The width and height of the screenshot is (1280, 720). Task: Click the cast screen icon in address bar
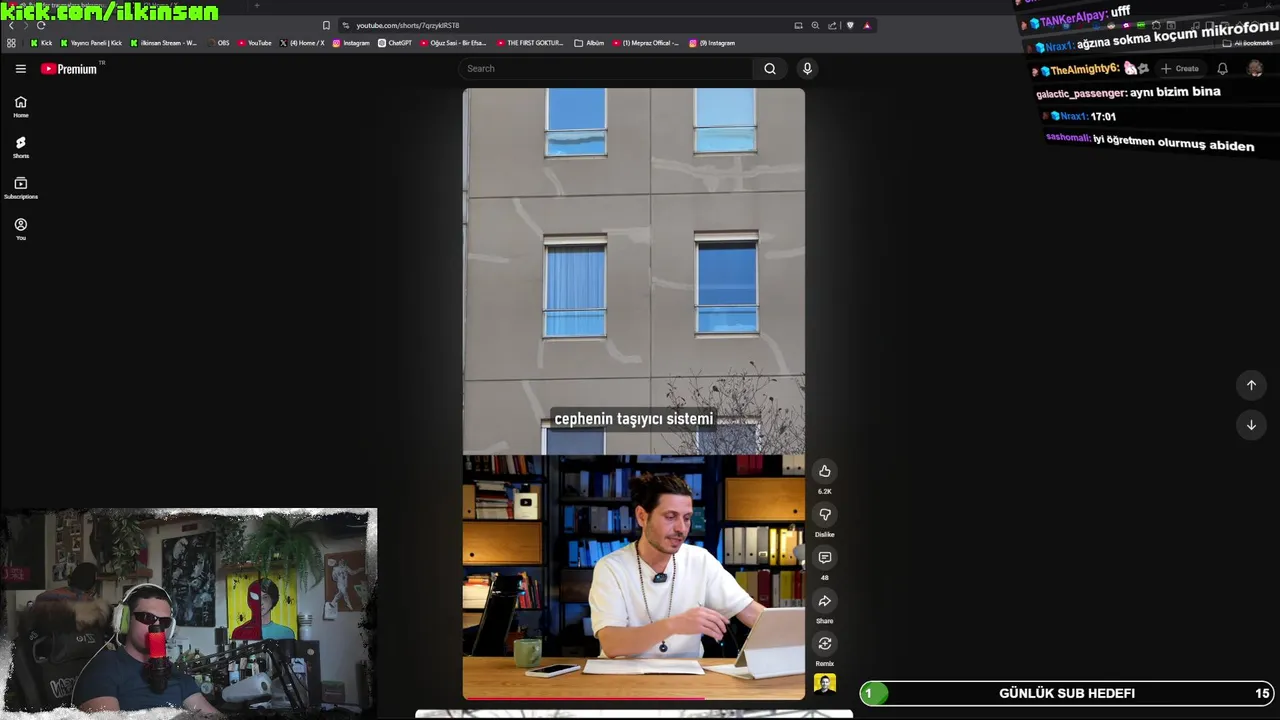click(x=798, y=25)
